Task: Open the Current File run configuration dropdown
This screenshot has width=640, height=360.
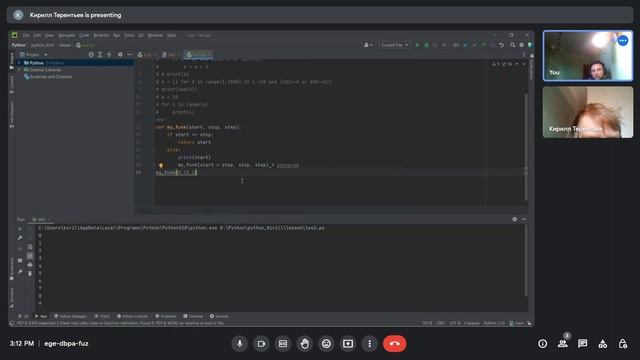Action: 394,45
